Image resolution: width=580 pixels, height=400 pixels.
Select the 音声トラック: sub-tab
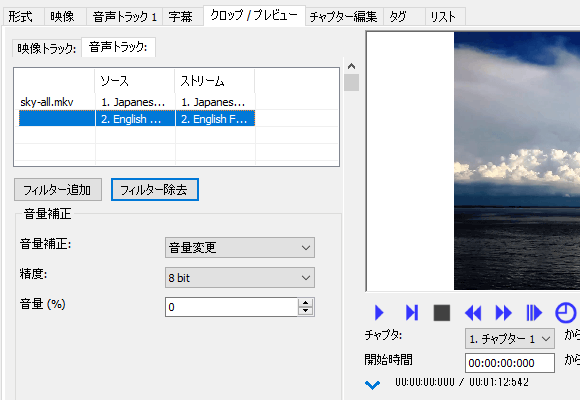(x=118, y=47)
